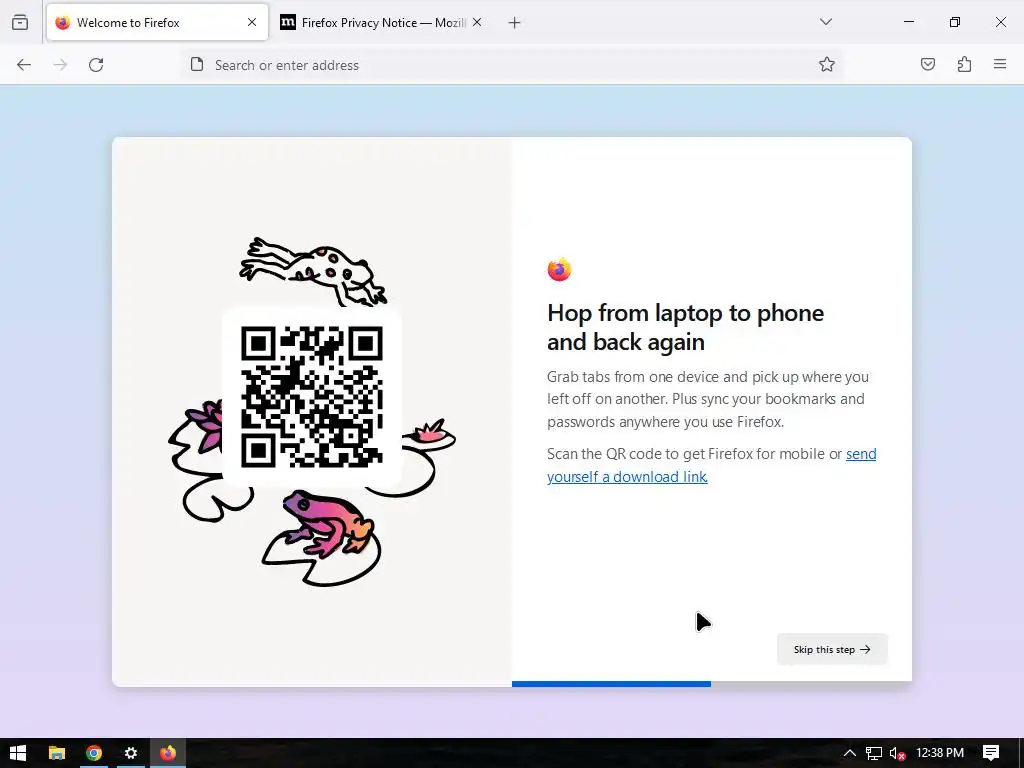Open a new tab with plus button
Viewport: 1024px width, 768px height.
[515, 23]
